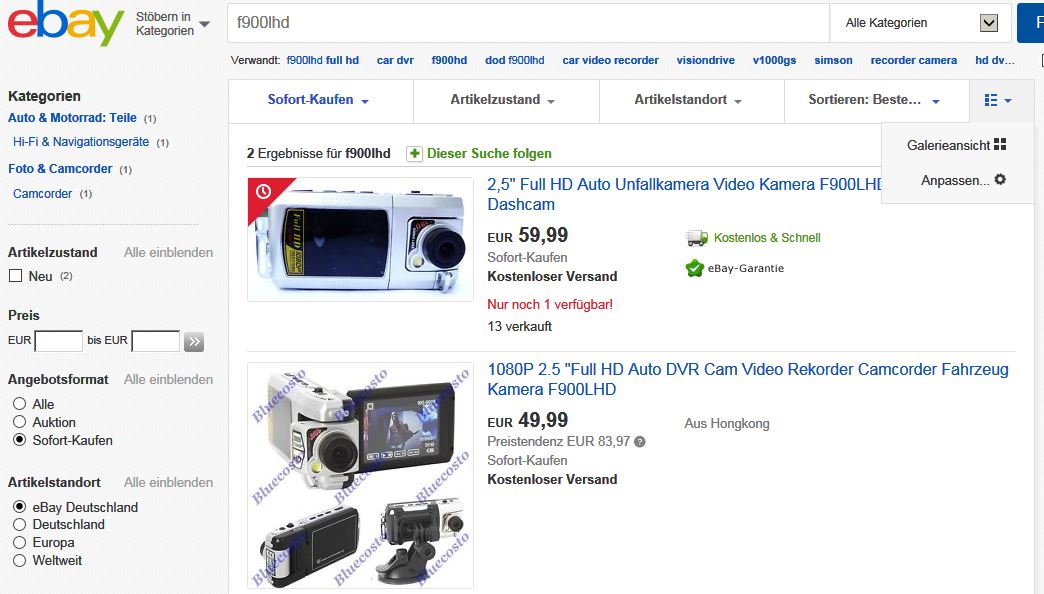Image resolution: width=1044 pixels, height=594 pixels.
Task: Check the Neu condition checkbox
Action: coord(15,276)
